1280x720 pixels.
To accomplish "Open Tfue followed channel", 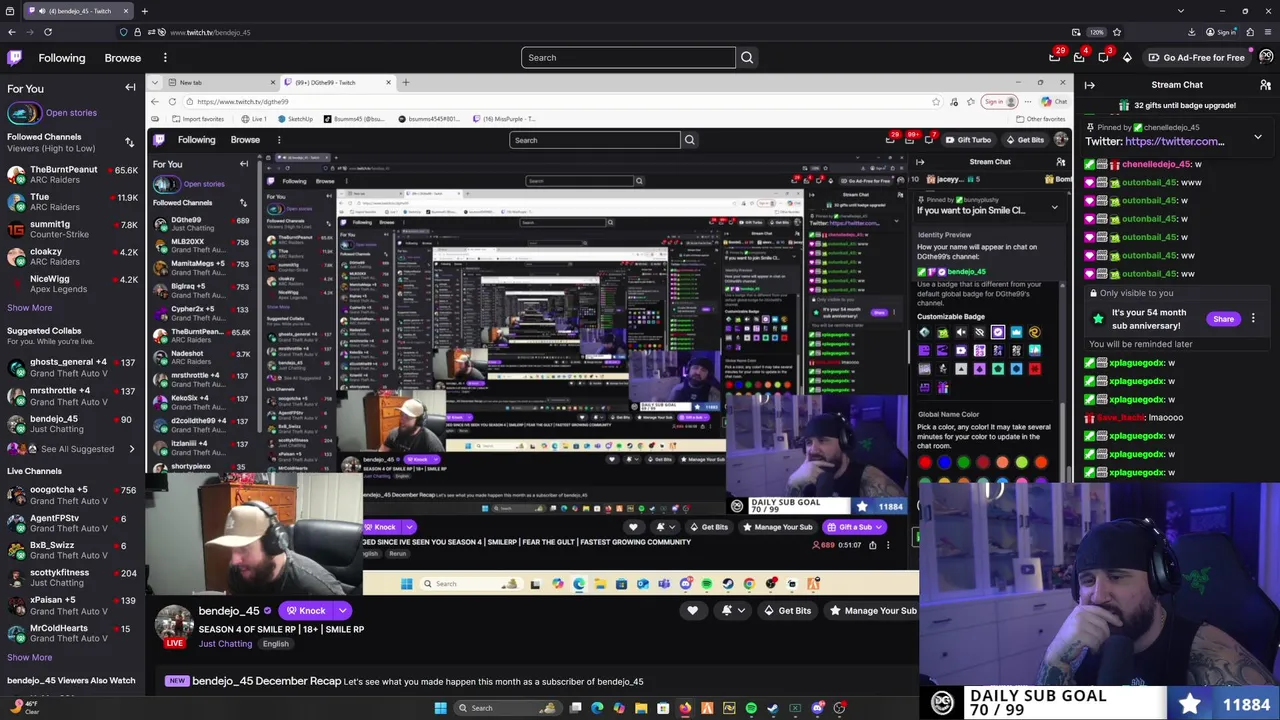I will point(72,202).
